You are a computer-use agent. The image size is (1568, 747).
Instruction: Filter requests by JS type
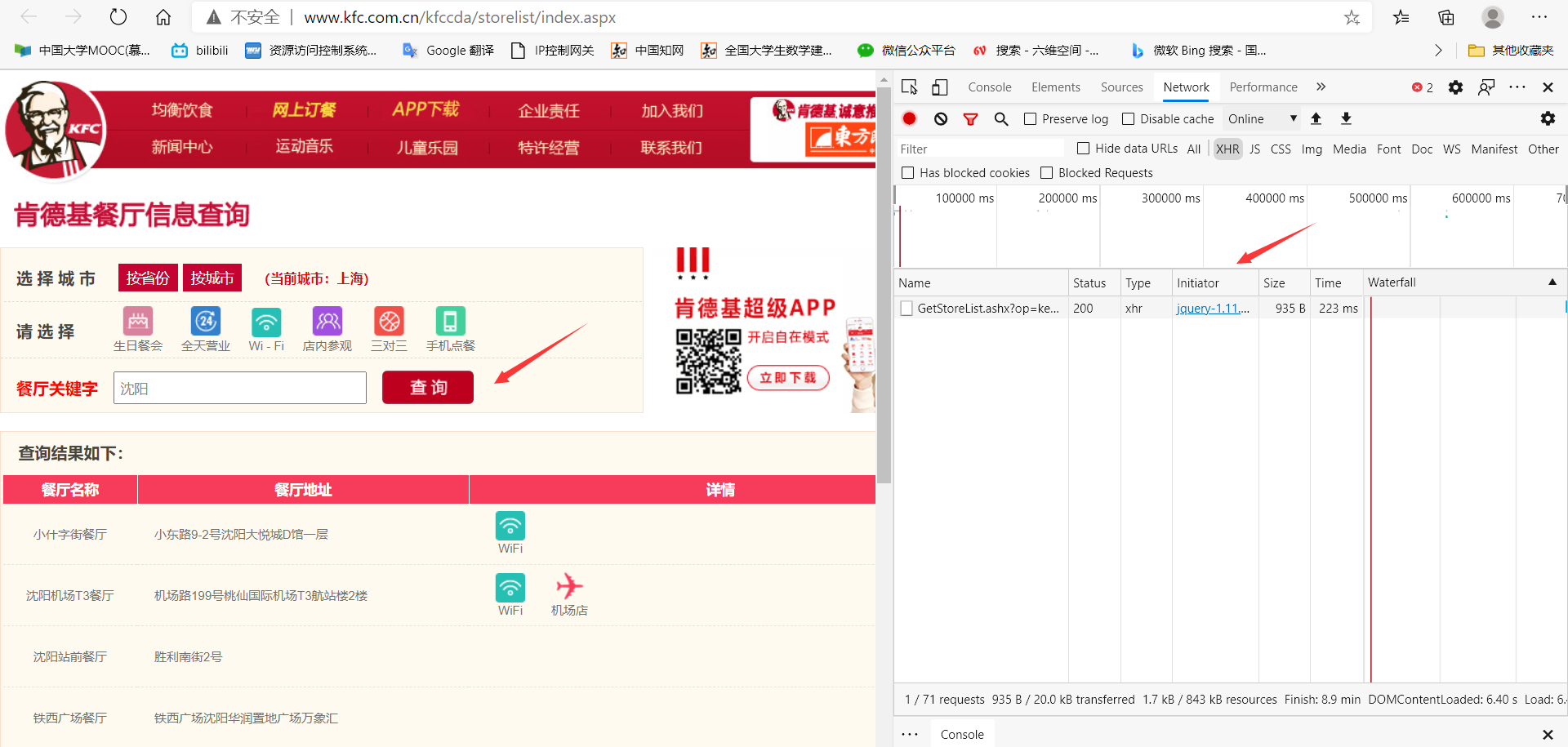[x=1255, y=149]
